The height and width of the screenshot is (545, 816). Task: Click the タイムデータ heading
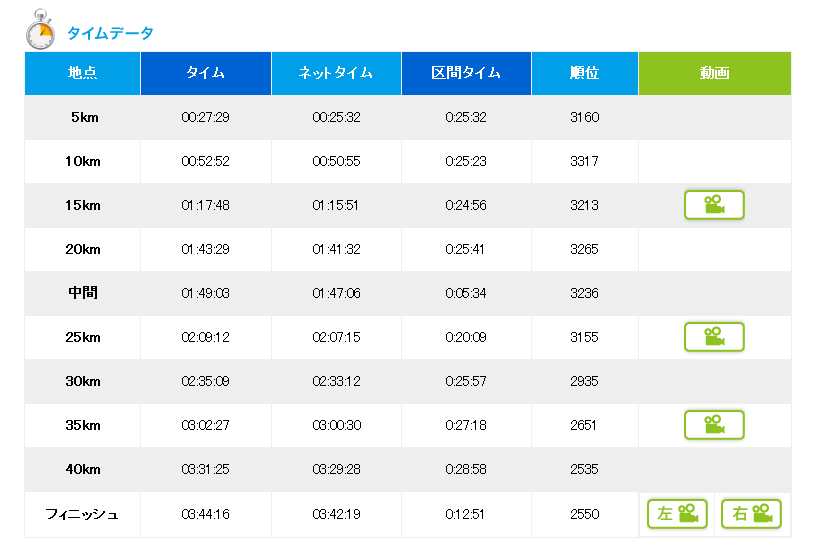click(110, 33)
